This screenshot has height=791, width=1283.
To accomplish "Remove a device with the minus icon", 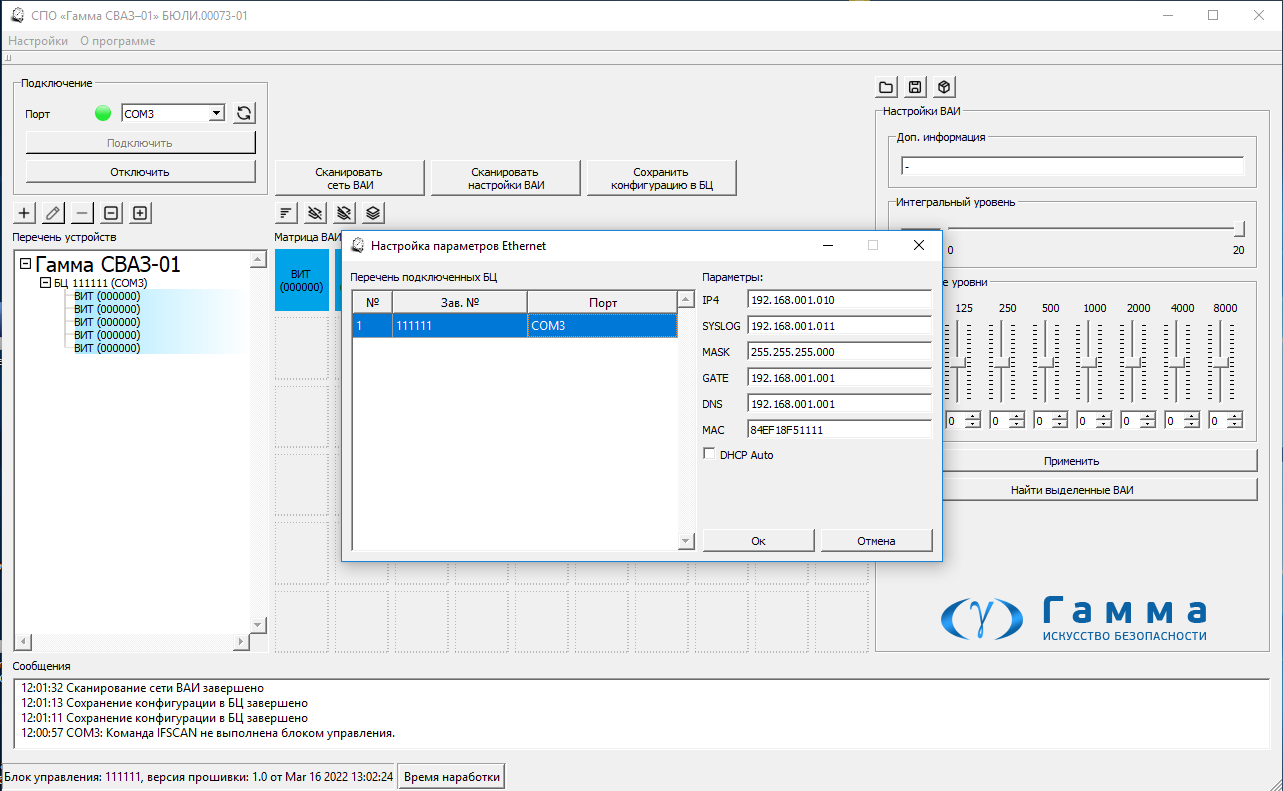I will click(x=83, y=212).
